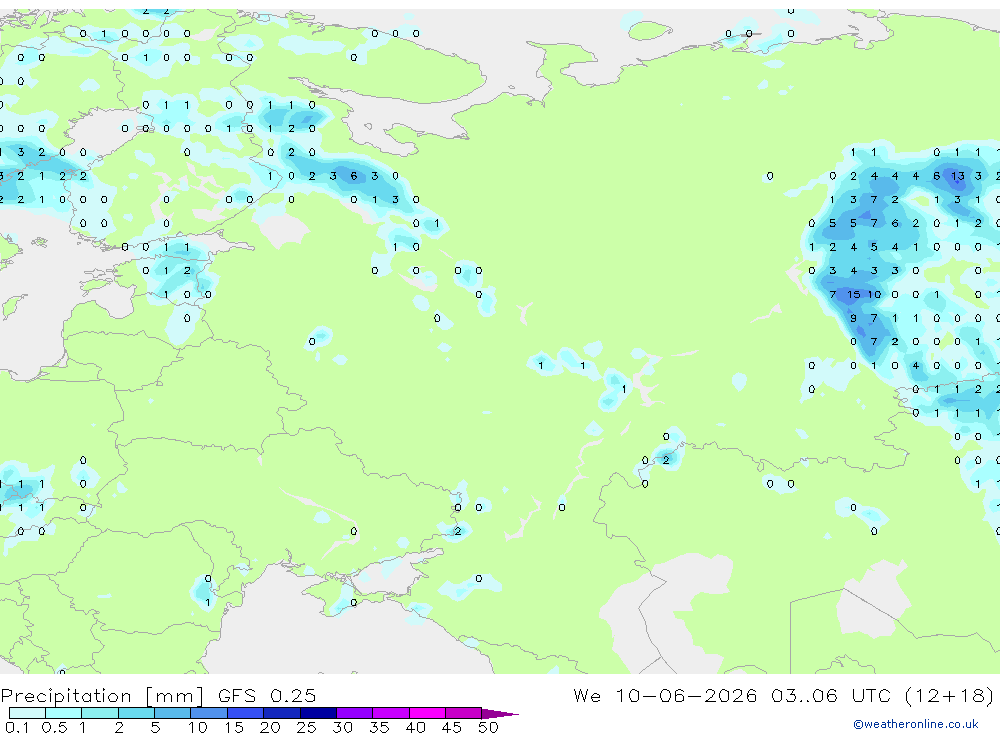Click the date We 10-06-2026 text
Image resolution: width=1000 pixels, height=733 pixels.
tap(665, 695)
